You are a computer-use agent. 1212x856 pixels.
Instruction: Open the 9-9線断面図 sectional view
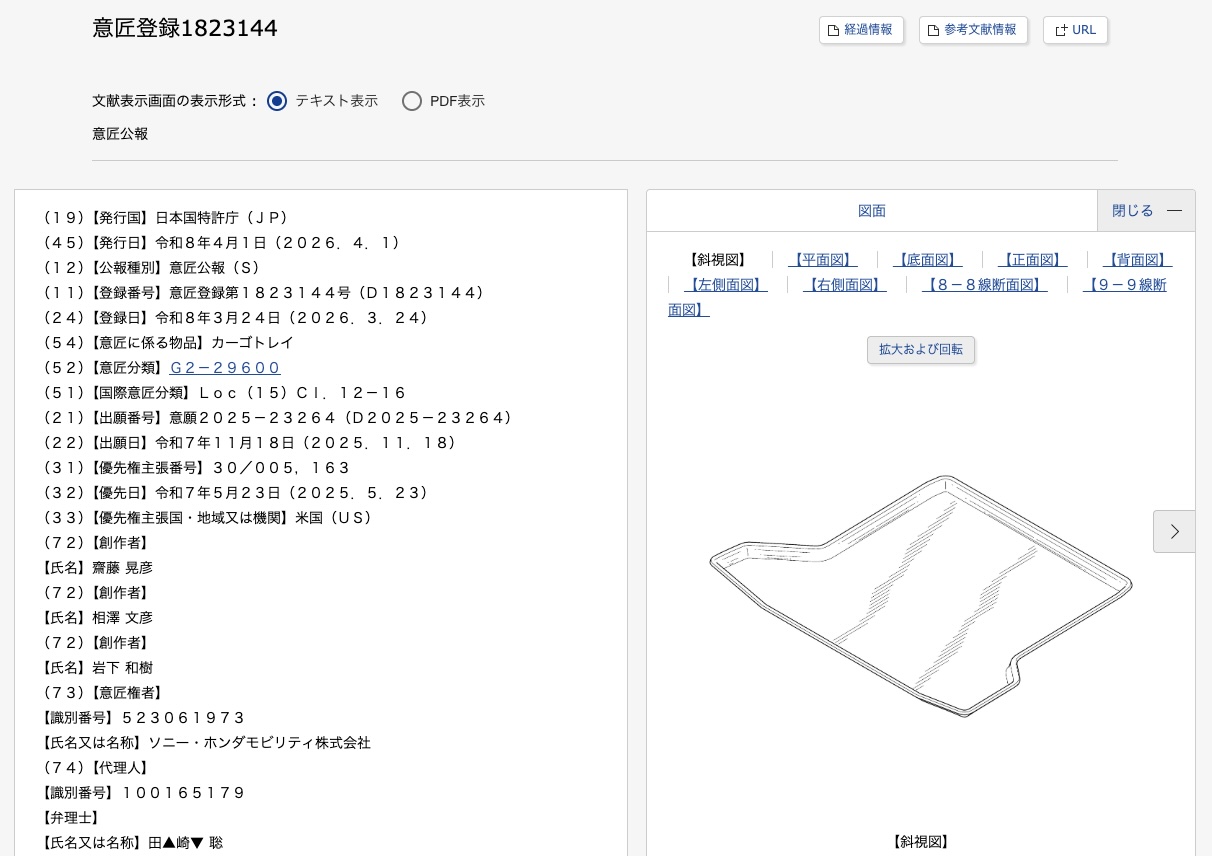pyautogui.click(x=1124, y=285)
